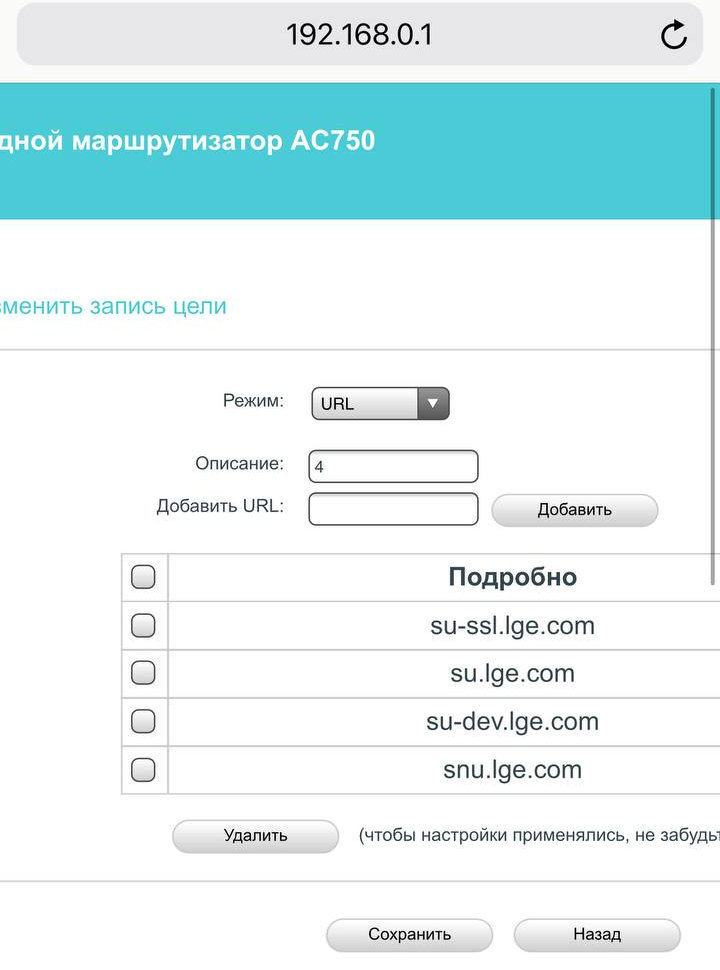Reload the page with the refresh icon
The image size is (720, 970).
click(x=674, y=35)
